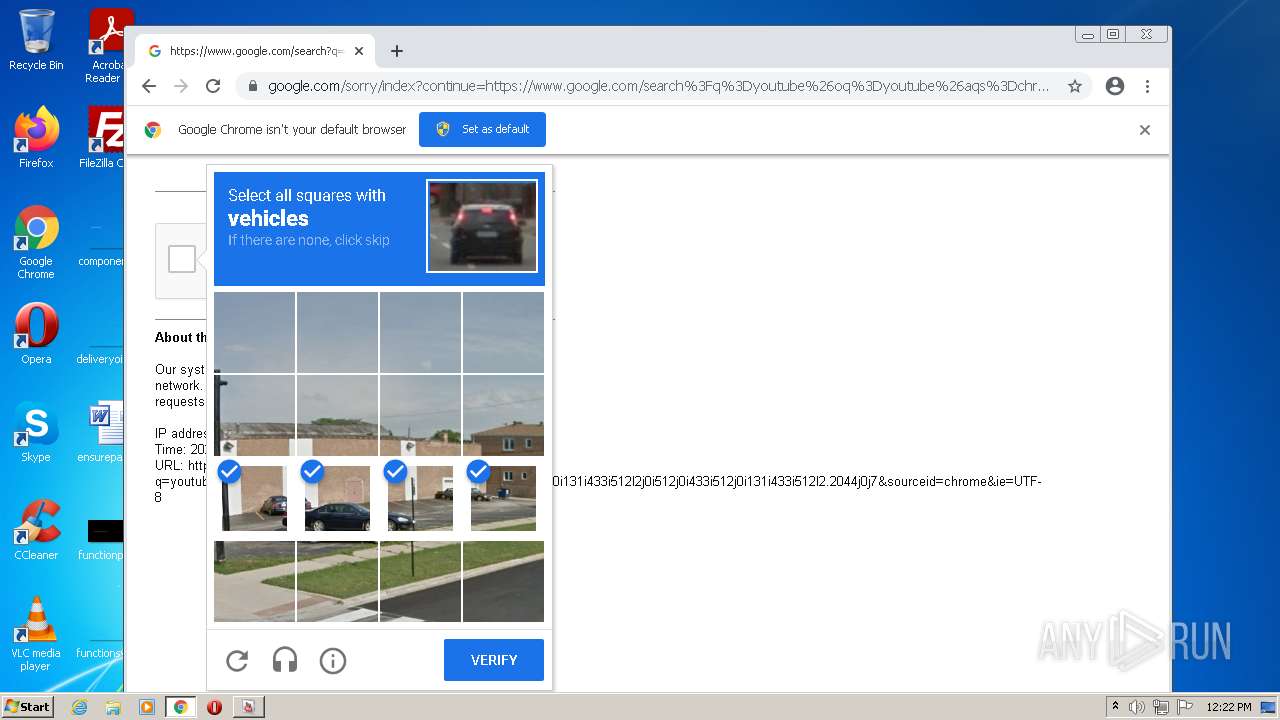Viewport: 1280px width, 720px height.
Task: Open Opera icon in taskbar
Action: pos(214,707)
